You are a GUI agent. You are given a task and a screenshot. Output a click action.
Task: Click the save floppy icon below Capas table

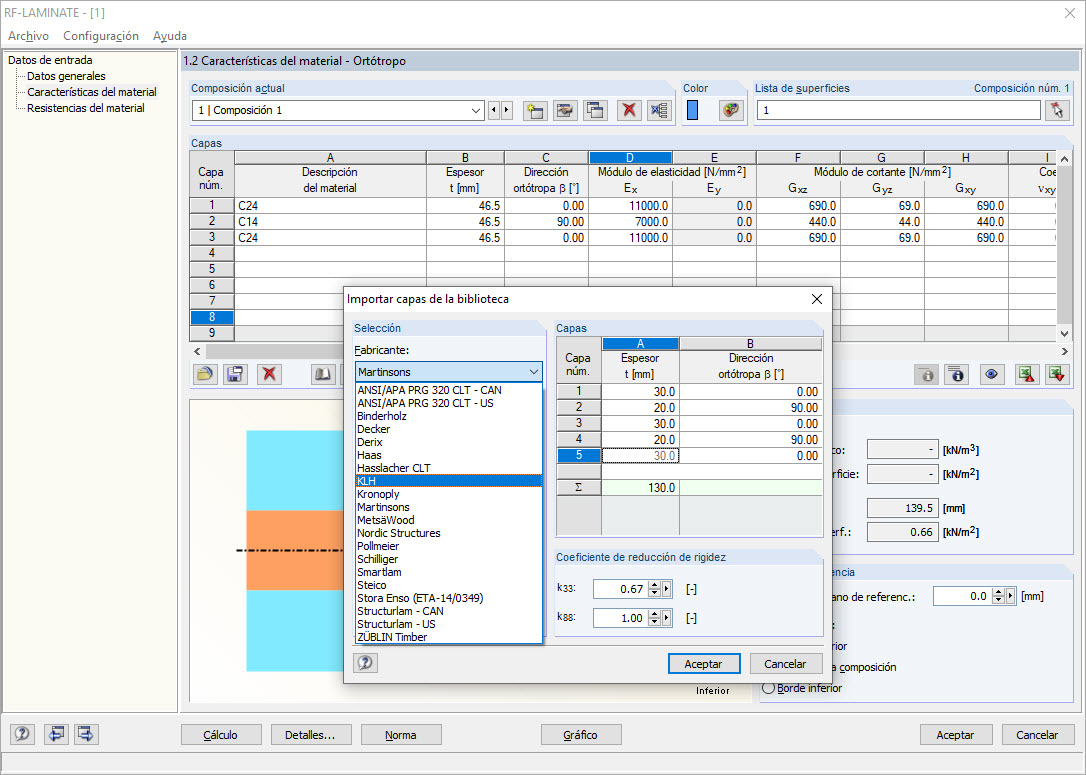pos(235,375)
